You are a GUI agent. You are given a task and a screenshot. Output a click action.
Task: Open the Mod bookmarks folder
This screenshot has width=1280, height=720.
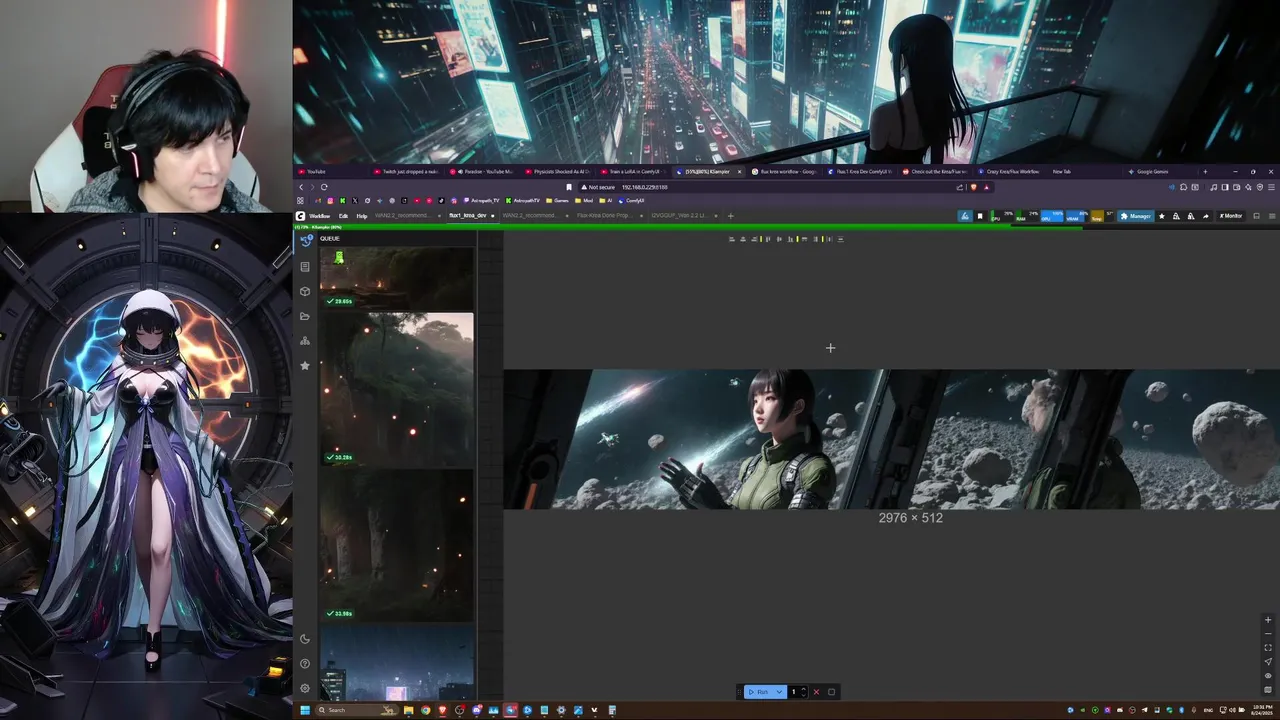pos(584,201)
